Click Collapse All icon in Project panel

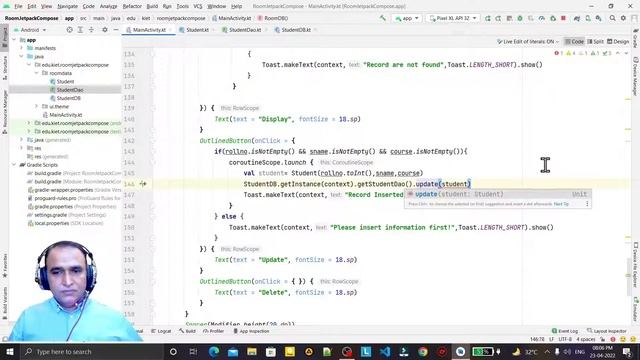pyautogui.click(x=91, y=30)
